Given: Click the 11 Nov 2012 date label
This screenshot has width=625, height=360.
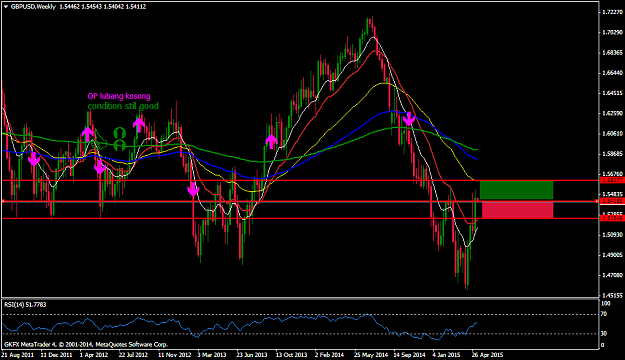Looking at the screenshot, I should coord(175,355).
